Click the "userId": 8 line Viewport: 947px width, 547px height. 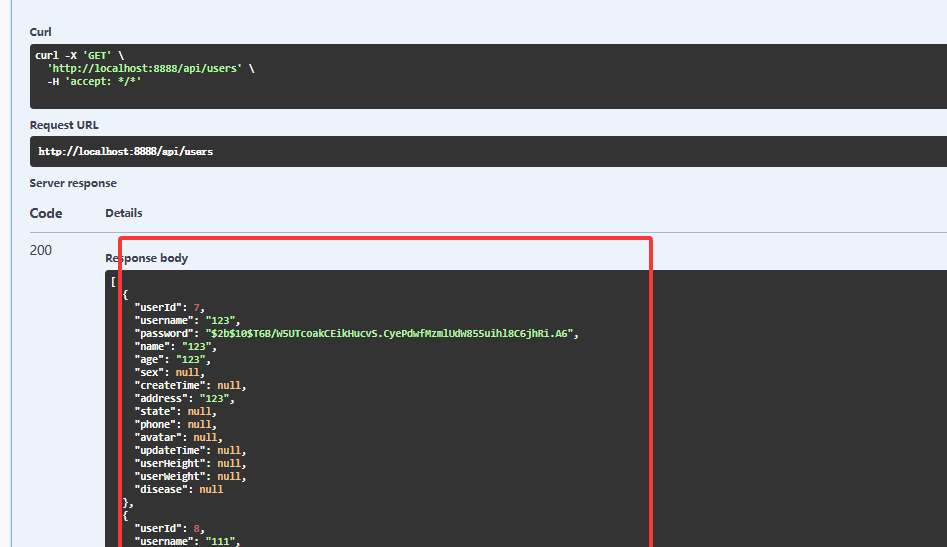point(170,528)
